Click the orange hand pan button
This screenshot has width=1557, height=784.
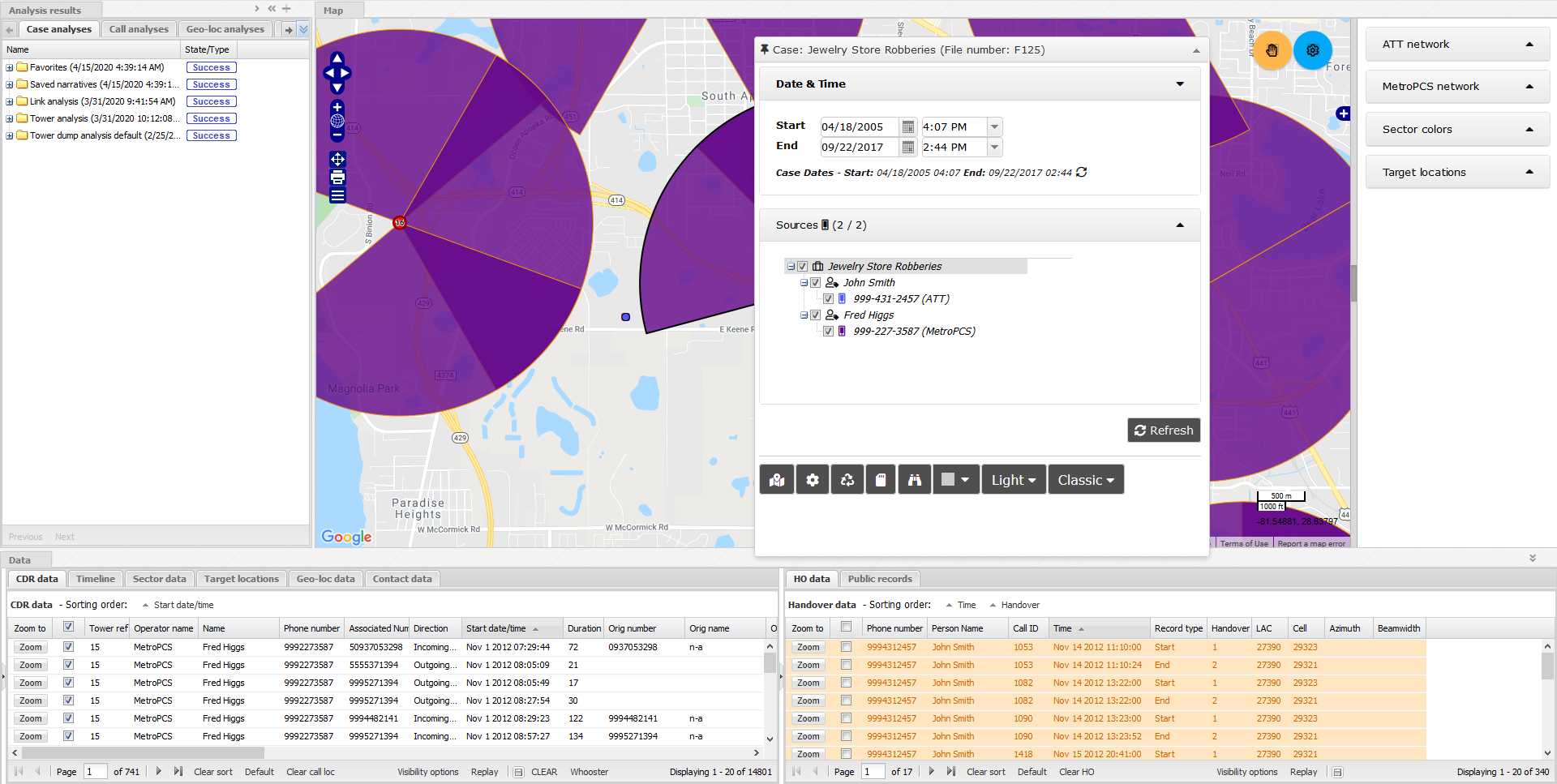pos(1272,50)
